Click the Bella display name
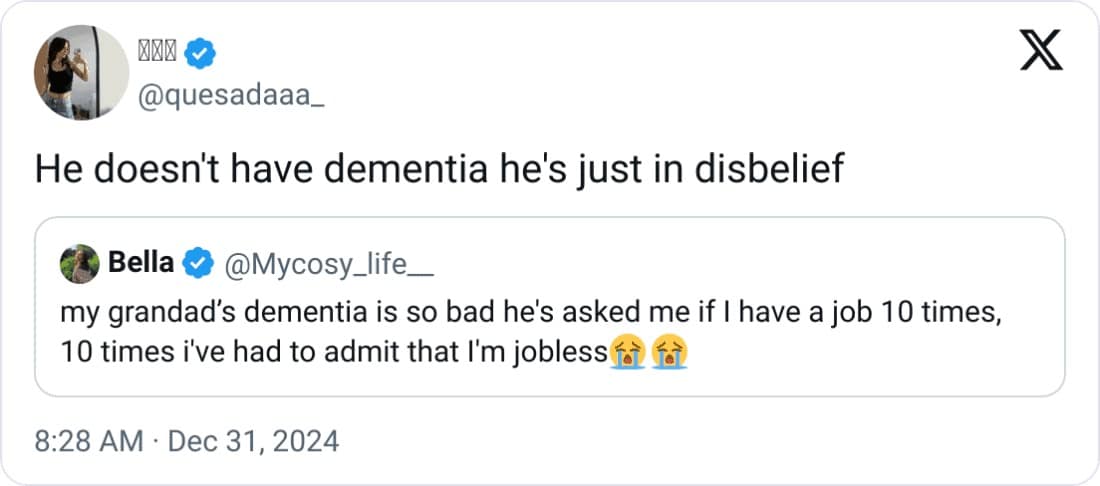 140,263
